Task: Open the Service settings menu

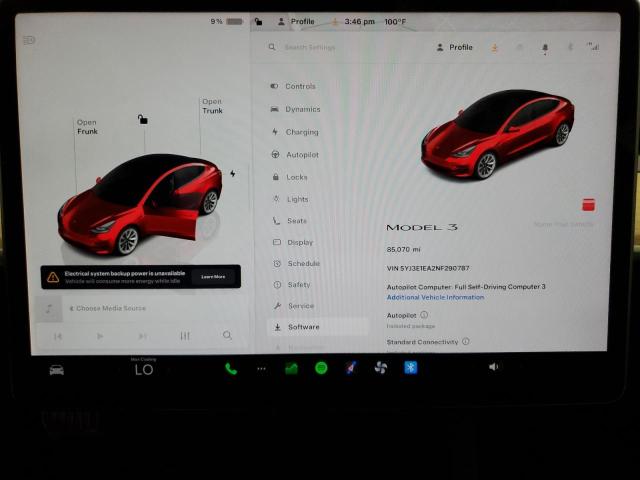Action: coord(294,306)
